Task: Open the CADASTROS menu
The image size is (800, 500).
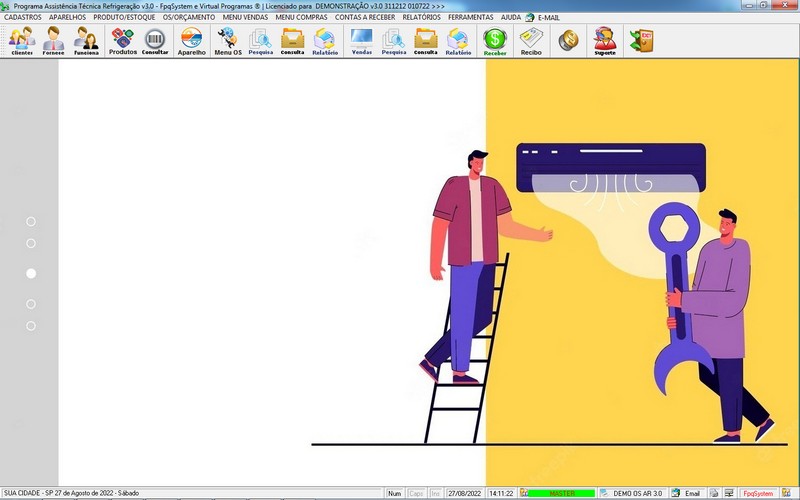Action: (23, 17)
